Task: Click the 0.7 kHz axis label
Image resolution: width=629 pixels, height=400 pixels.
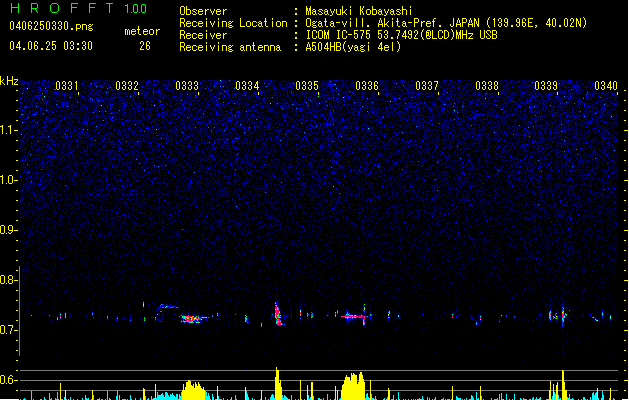Action: point(8,330)
